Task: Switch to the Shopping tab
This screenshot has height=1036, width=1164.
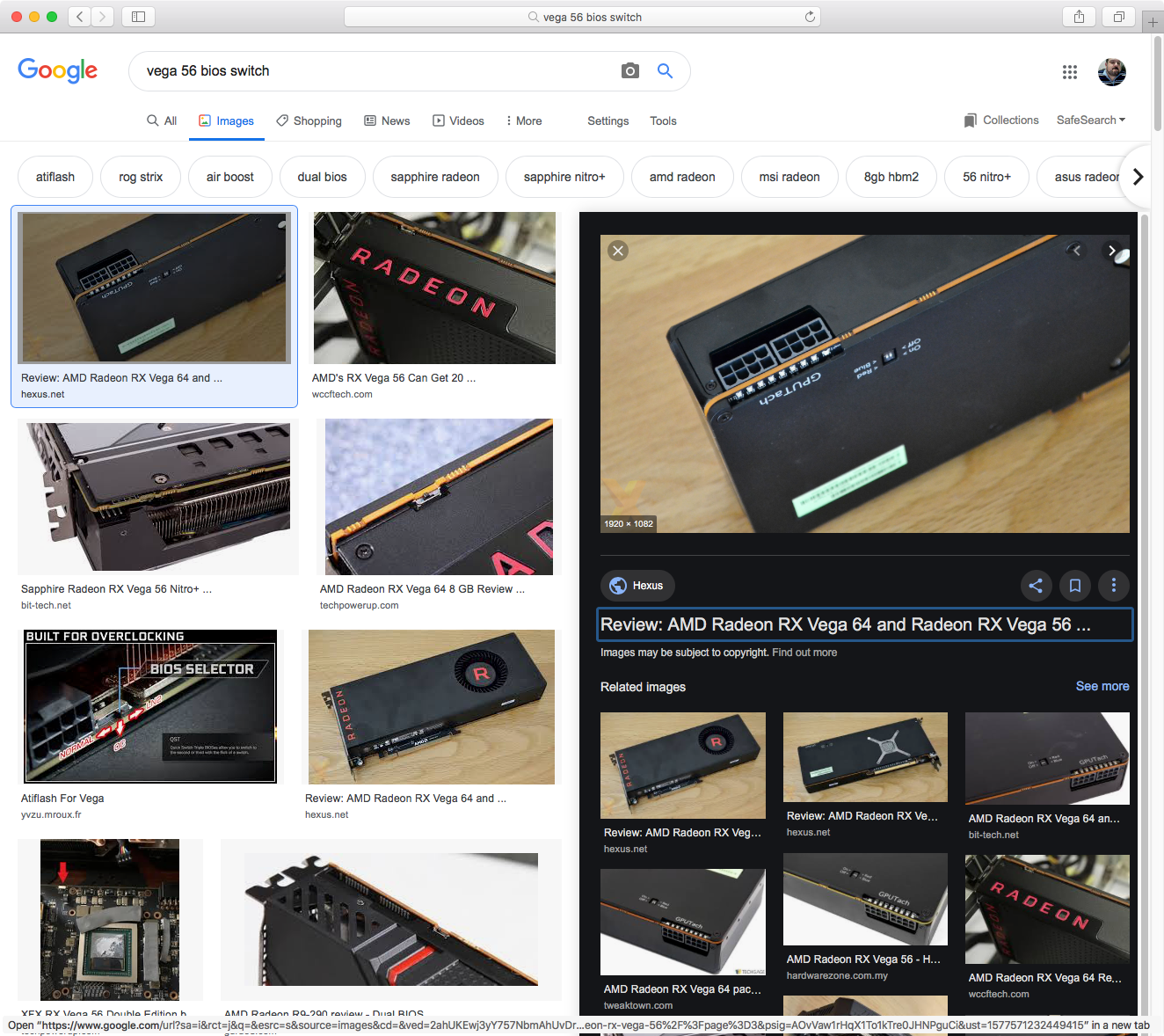Action: tap(309, 121)
